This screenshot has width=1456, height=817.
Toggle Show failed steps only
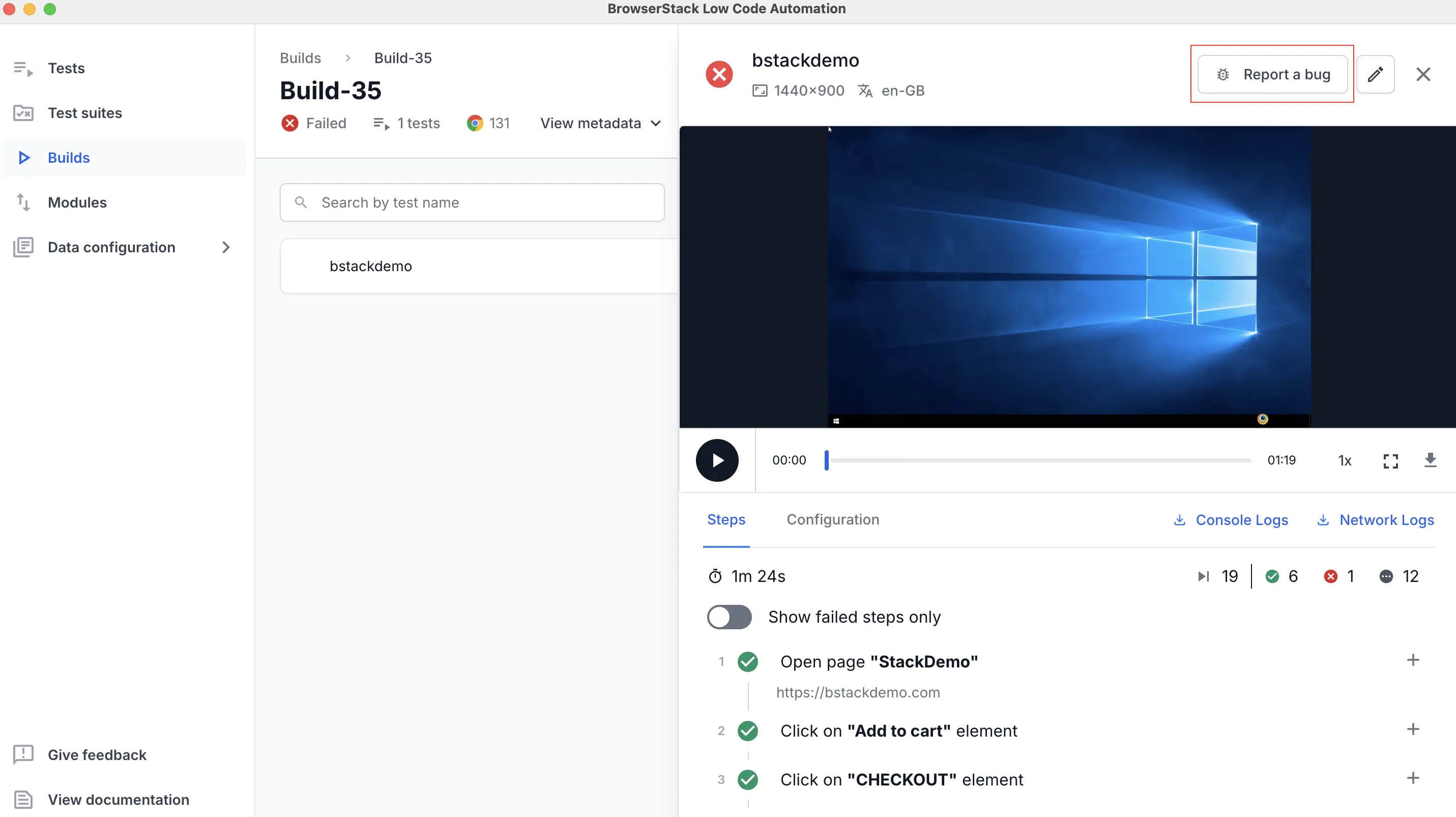point(729,617)
